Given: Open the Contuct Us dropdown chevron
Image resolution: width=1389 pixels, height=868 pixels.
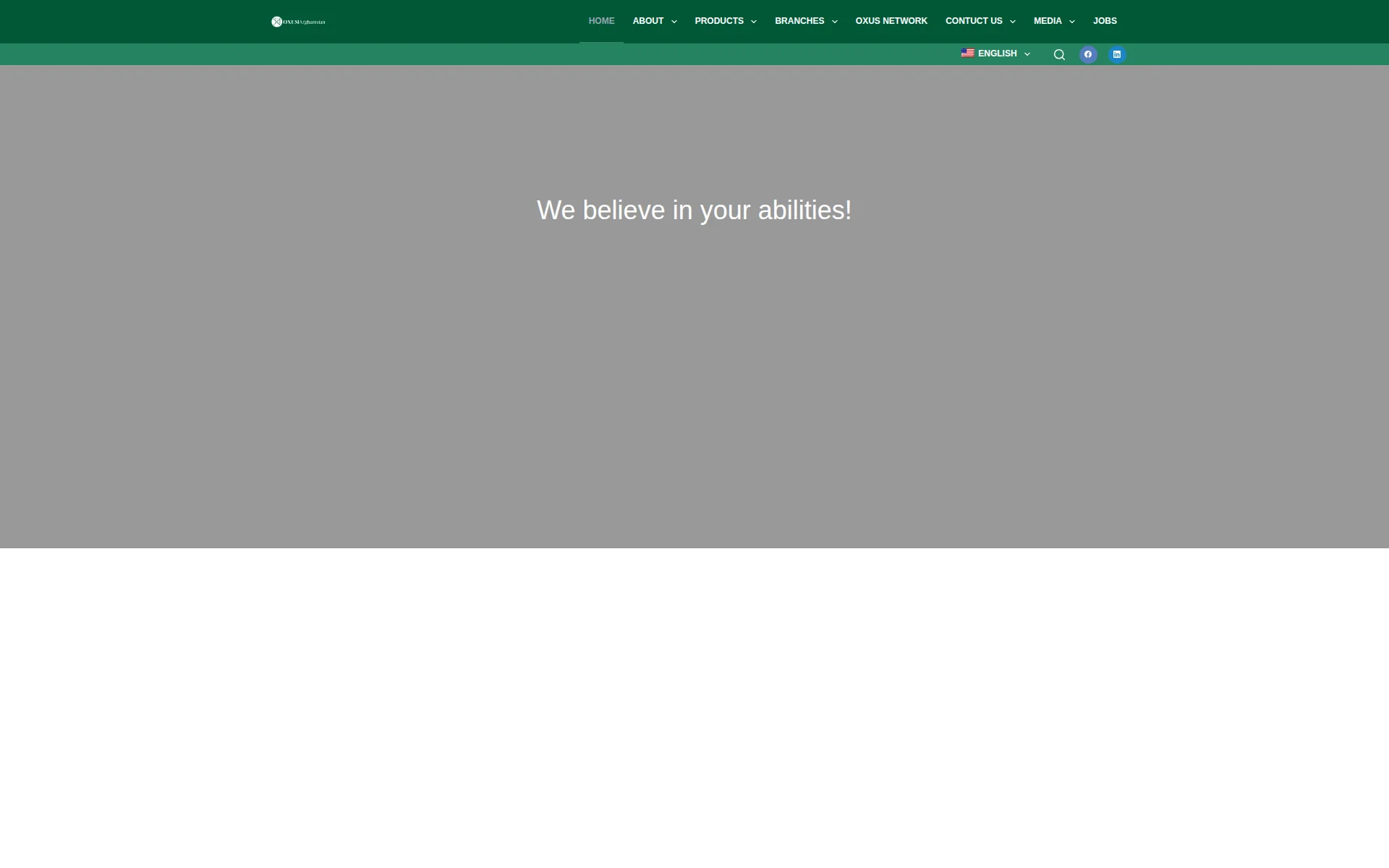Looking at the screenshot, I should (x=1013, y=22).
